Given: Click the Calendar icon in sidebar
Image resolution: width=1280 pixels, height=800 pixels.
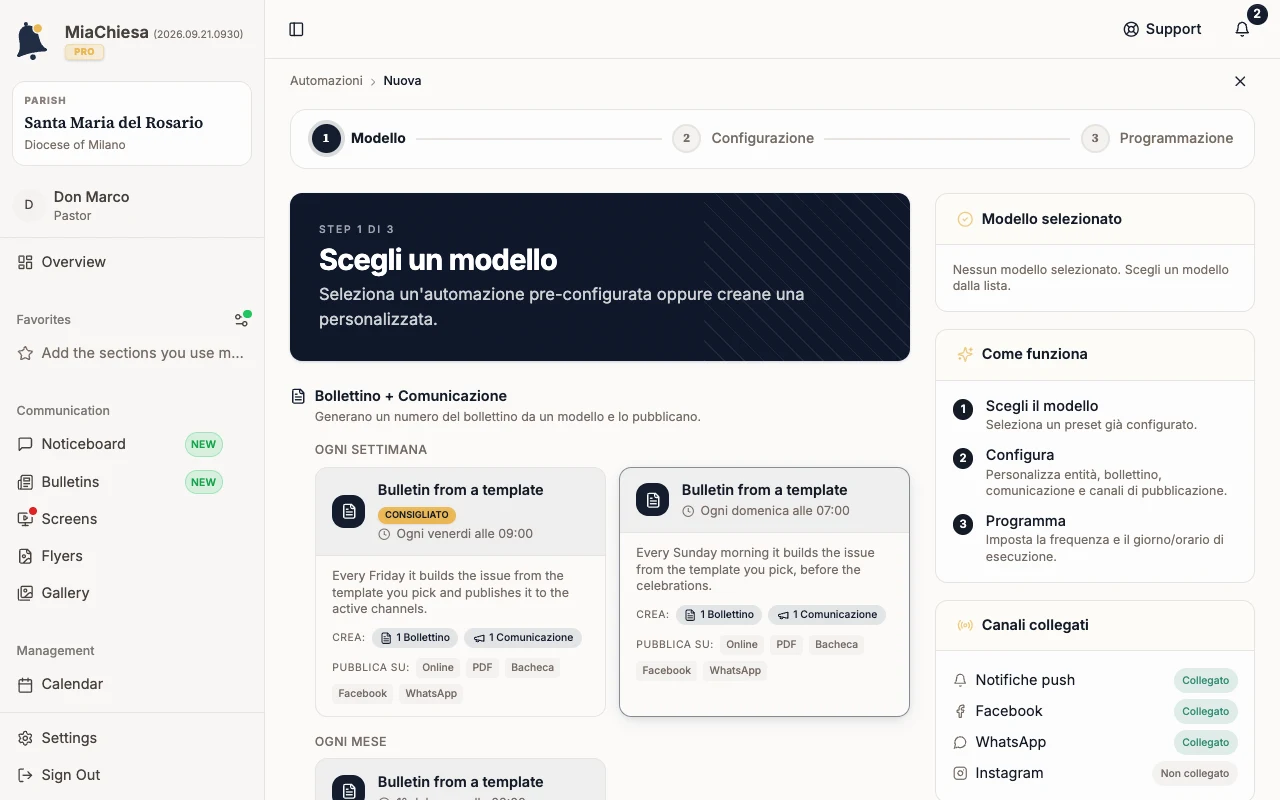Looking at the screenshot, I should pos(25,684).
